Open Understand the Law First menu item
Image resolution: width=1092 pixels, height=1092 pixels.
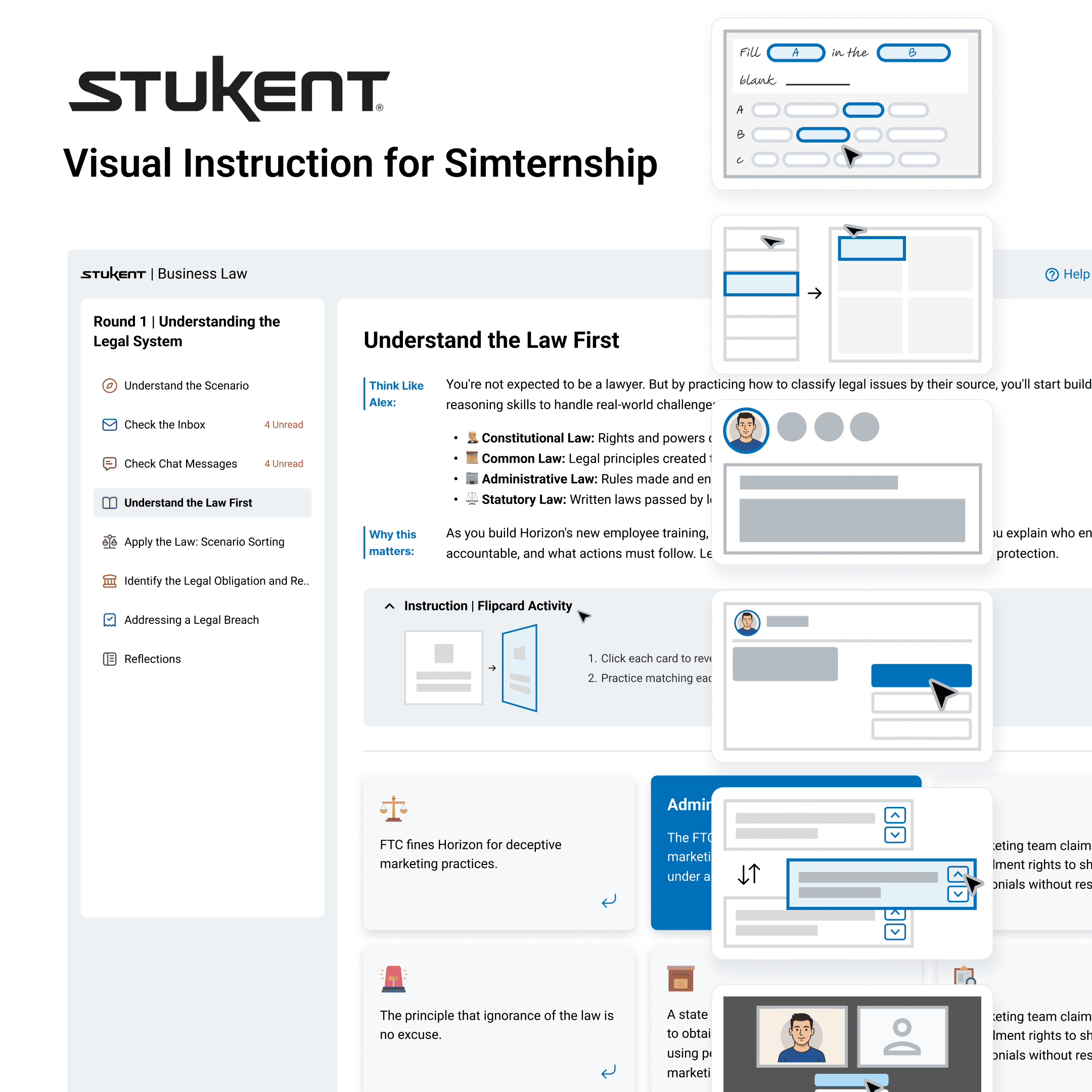click(x=188, y=503)
